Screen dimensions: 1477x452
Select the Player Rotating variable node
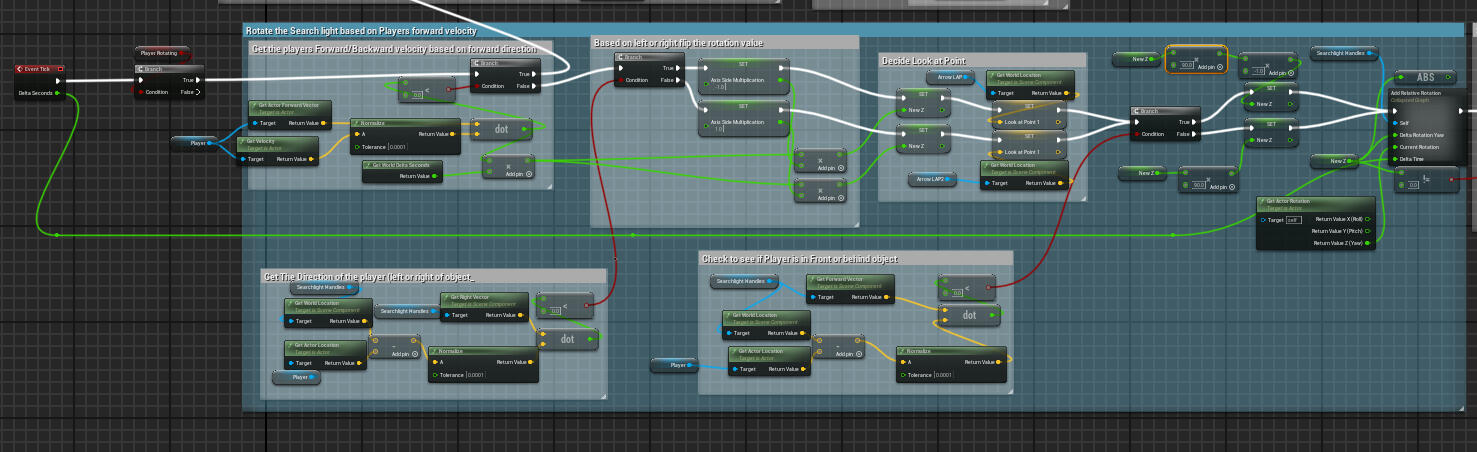162,53
